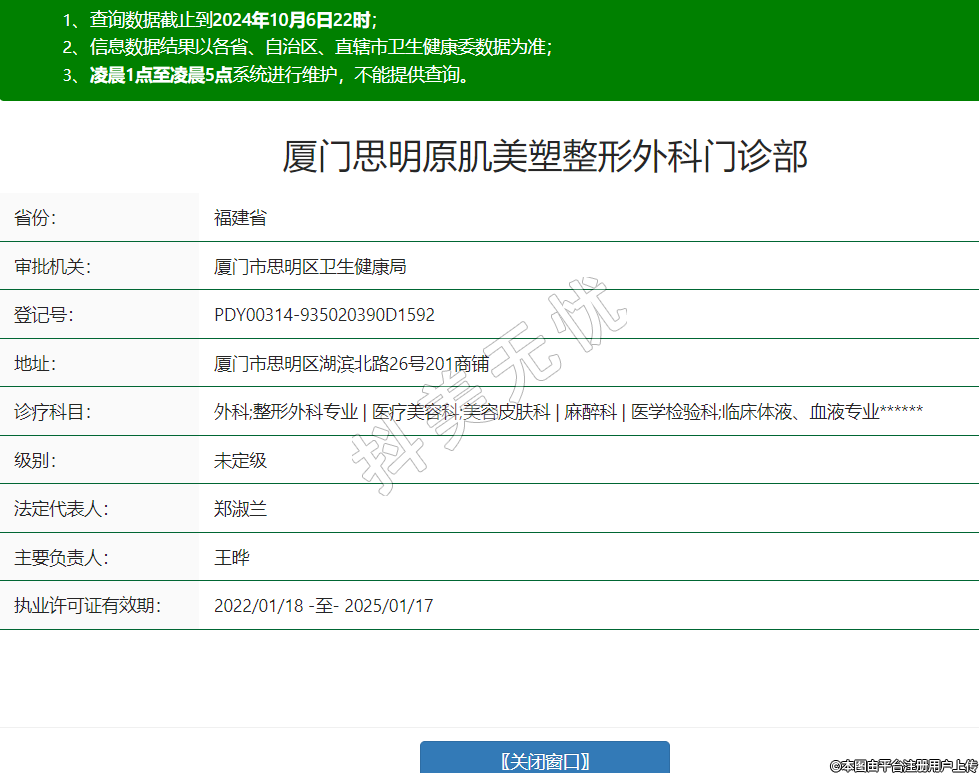This screenshot has height=773, width=979.
Task: Select the province value 福建省
Action: pyautogui.click(x=240, y=218)
